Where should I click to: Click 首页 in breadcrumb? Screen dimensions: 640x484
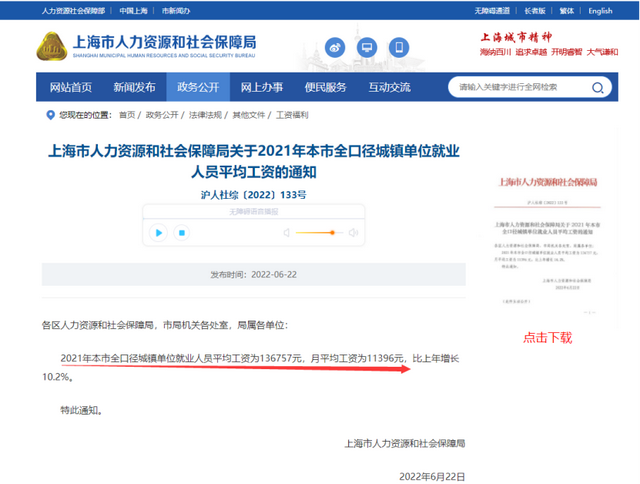click(127, 115)
